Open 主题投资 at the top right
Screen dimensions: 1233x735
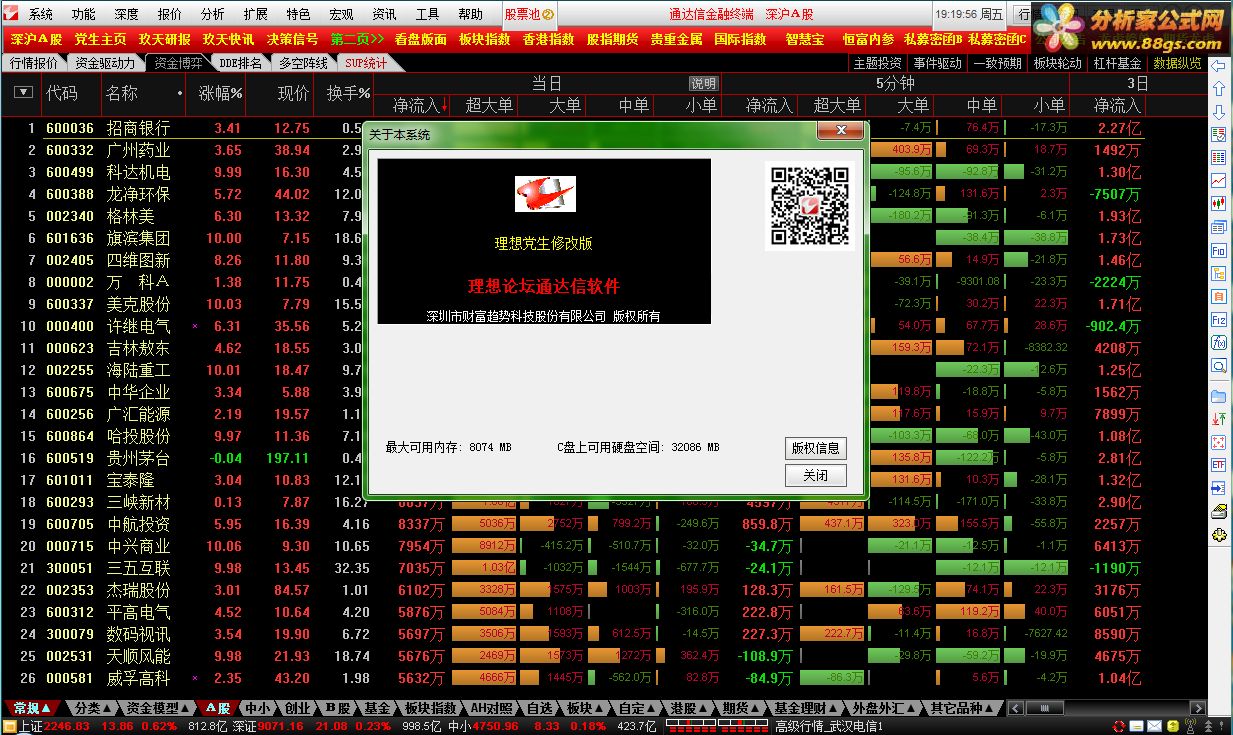point(876,63)
